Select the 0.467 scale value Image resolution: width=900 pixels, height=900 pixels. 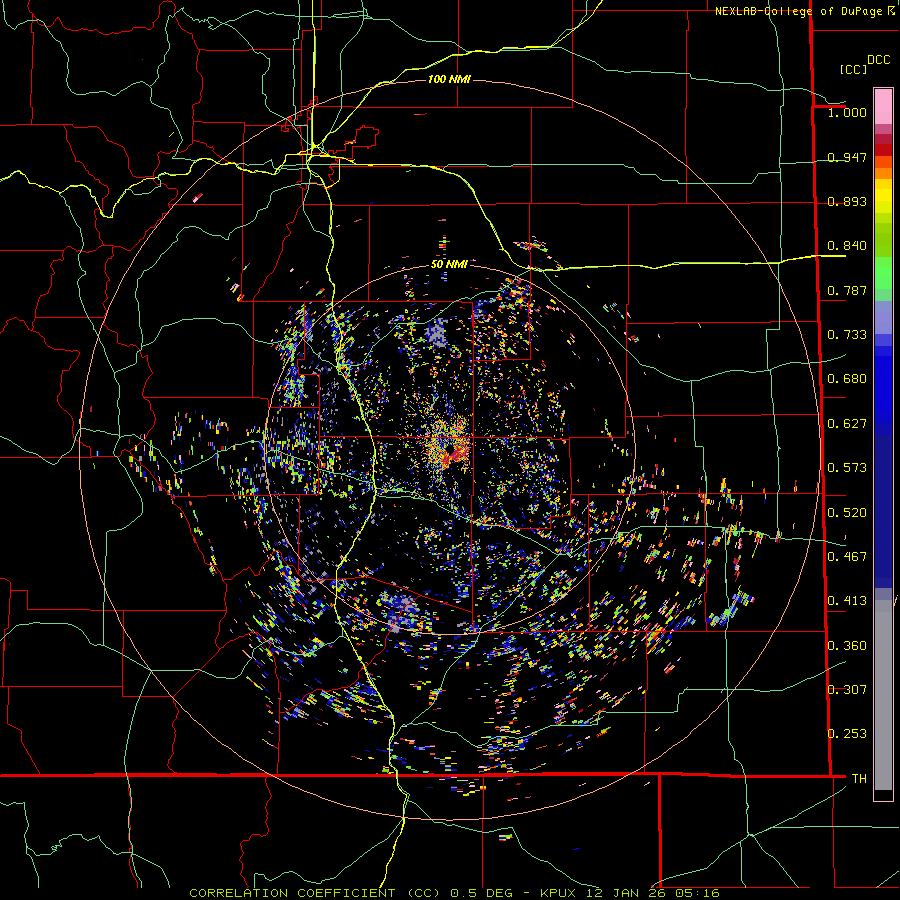click(x=847, y=557)
